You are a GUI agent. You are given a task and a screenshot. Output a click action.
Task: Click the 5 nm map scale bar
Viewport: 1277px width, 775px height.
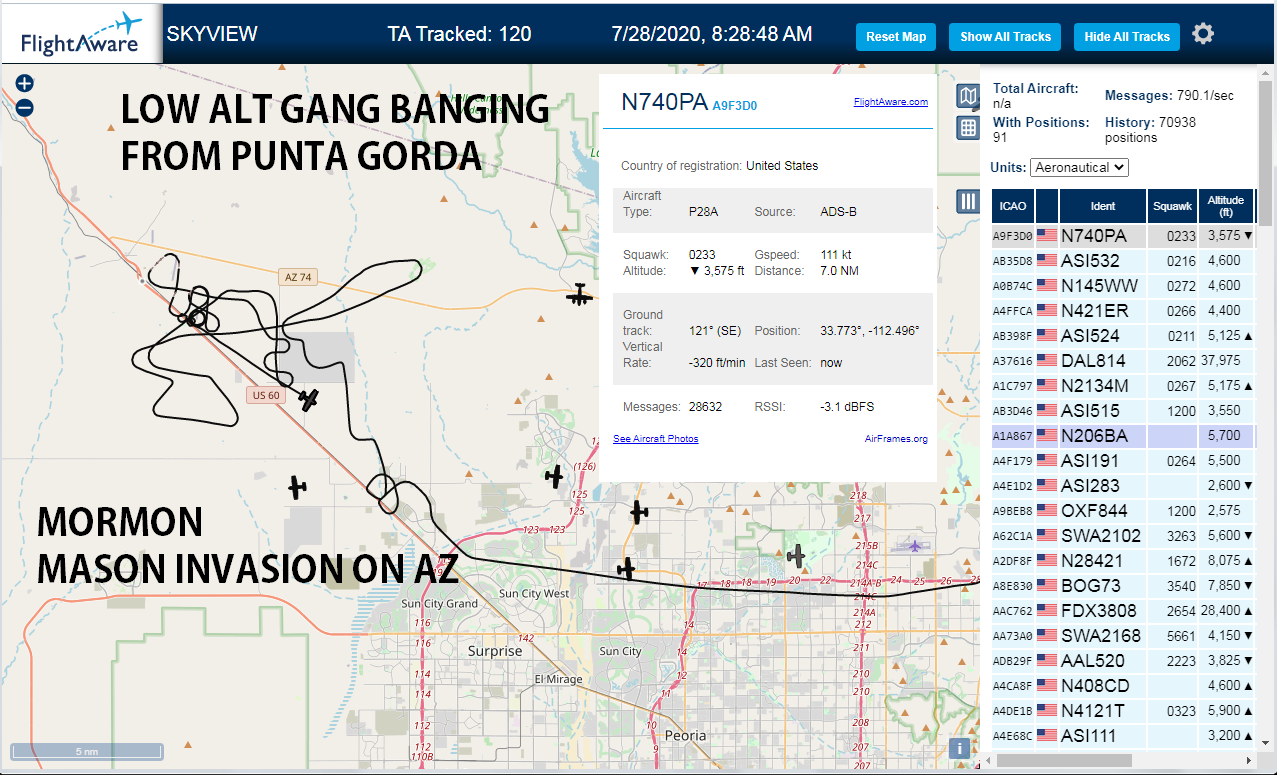(x=87, y=751)
